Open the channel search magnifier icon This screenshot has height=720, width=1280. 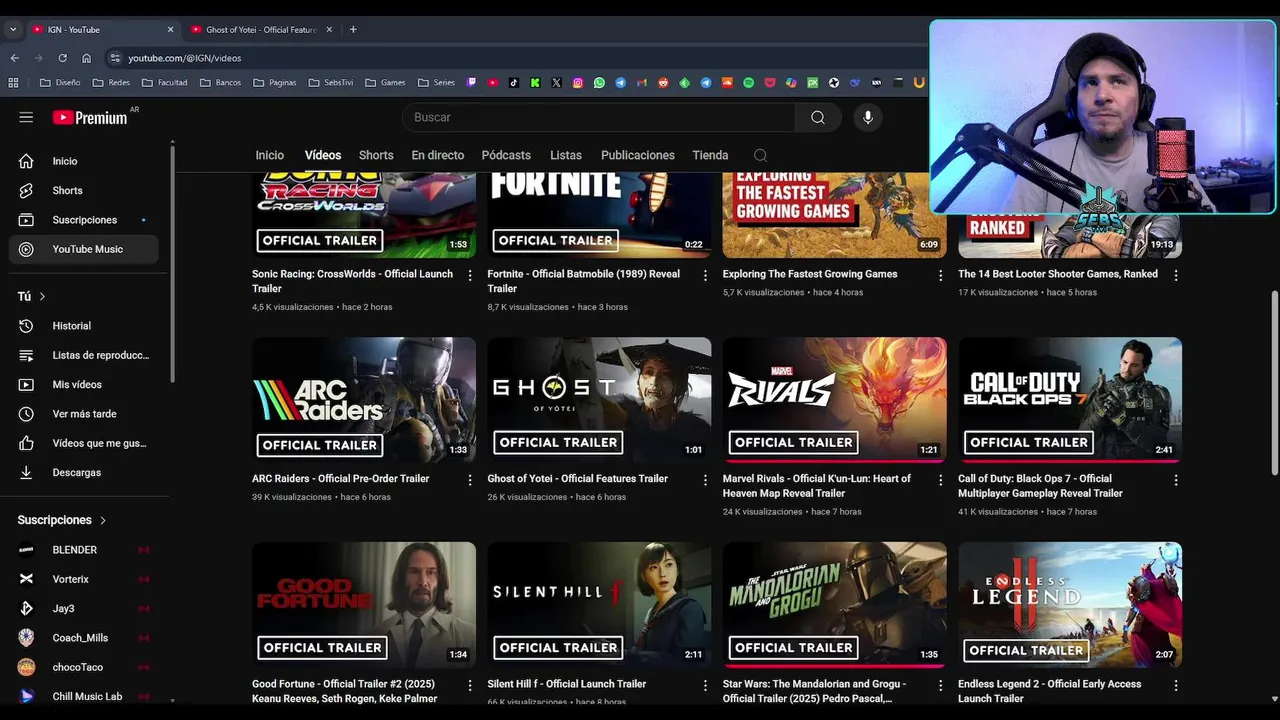tap(760, 155)
